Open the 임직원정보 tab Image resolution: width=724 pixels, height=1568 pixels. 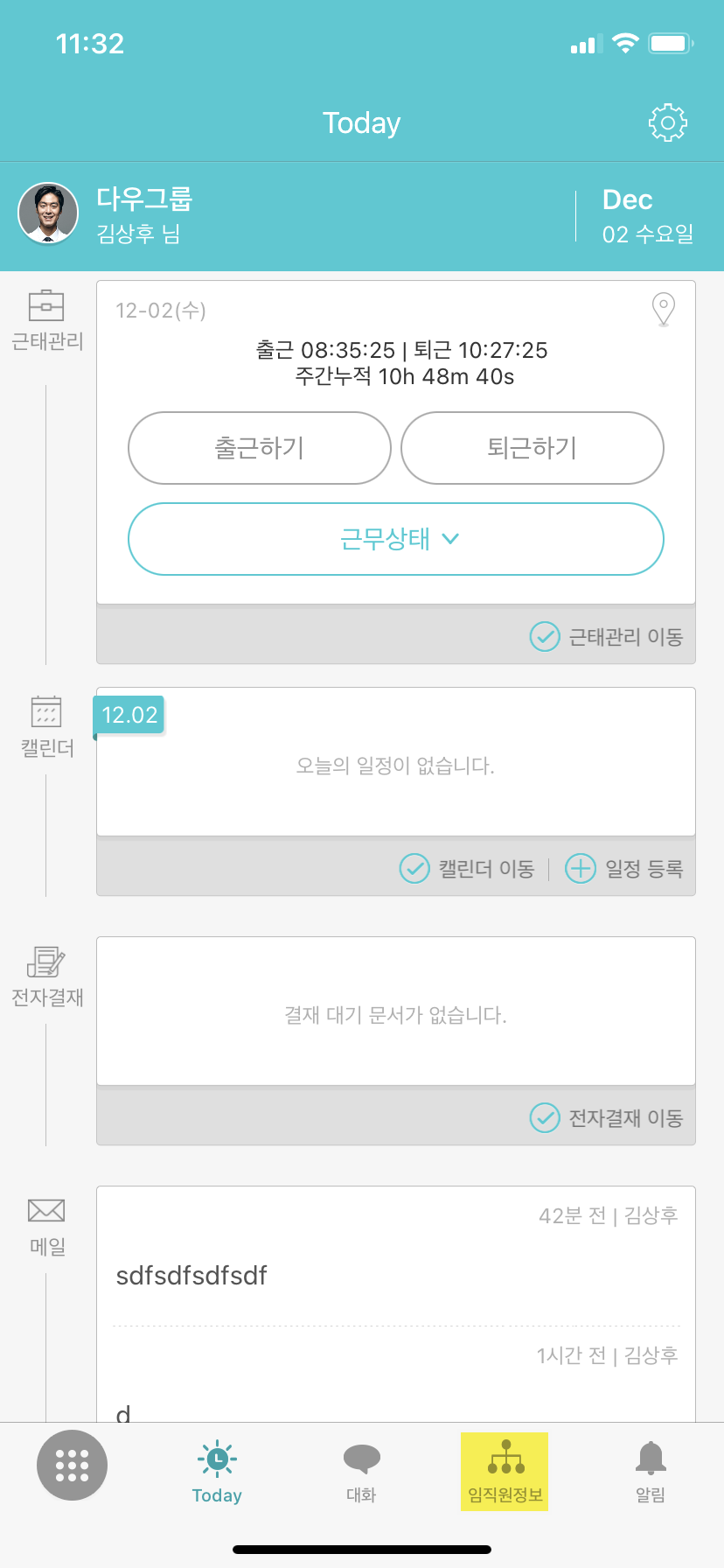505,1471
